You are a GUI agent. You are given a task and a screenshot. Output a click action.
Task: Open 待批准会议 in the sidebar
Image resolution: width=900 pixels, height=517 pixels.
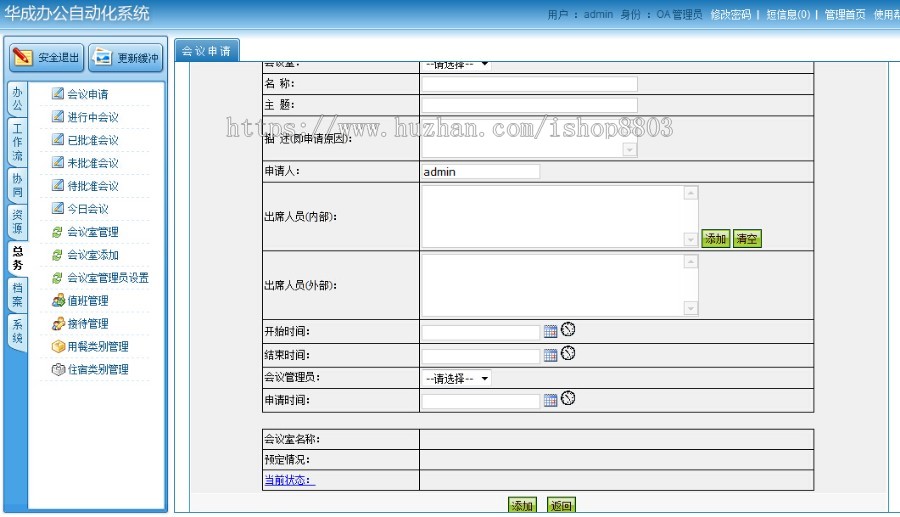pyautogui.click(x=93, y=186)
